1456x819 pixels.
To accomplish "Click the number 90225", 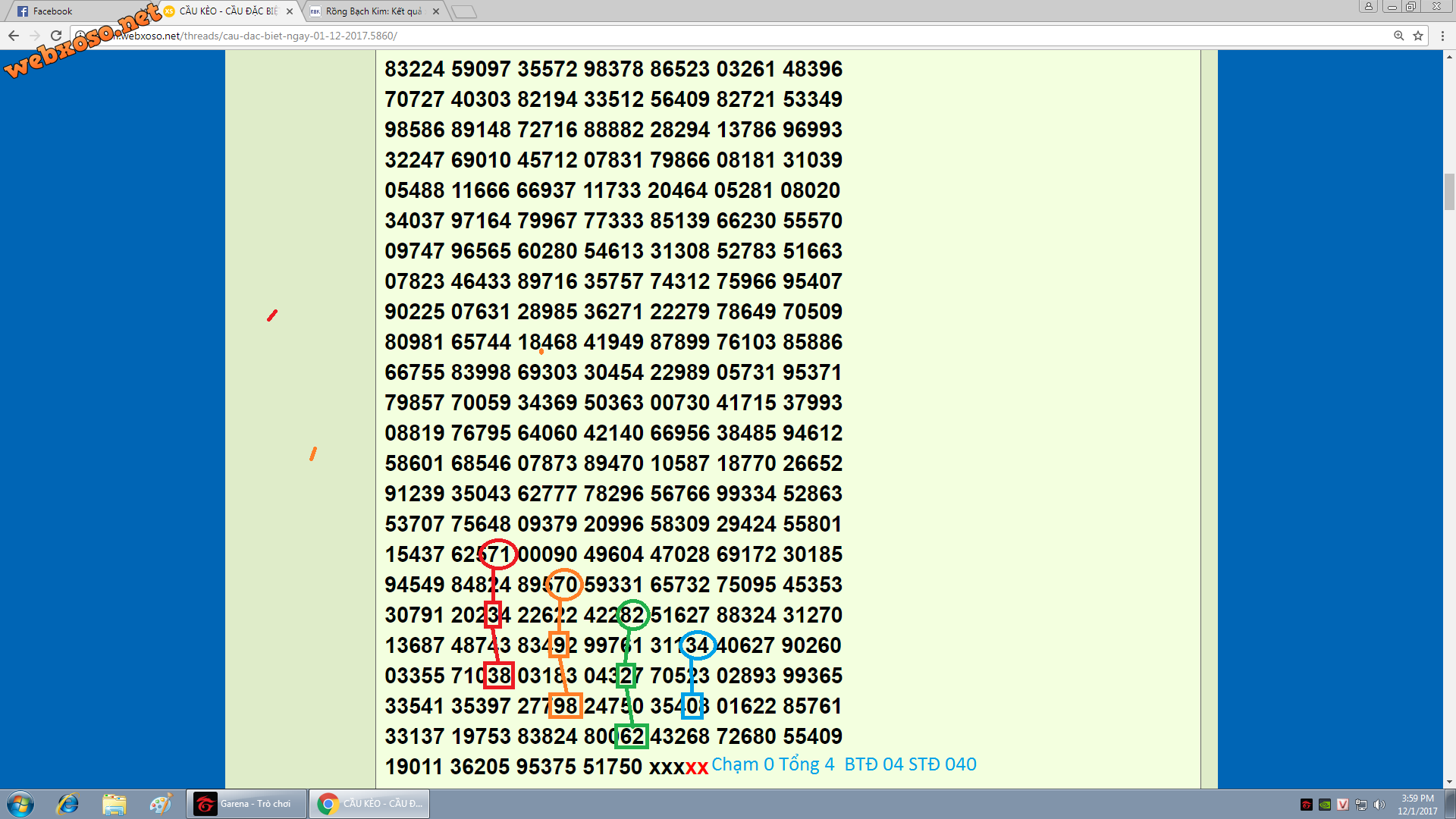I will [415, 312].
